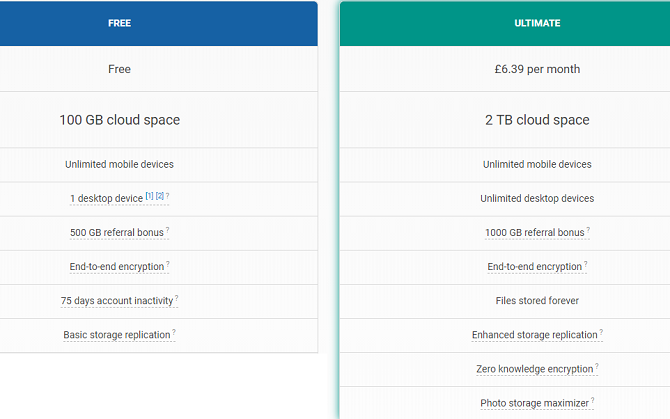Image resolution: width=670 pixels, height=419 pixels.
Task: Click the Zero knowledge encryption feature text
Action: tap(535, 370)
